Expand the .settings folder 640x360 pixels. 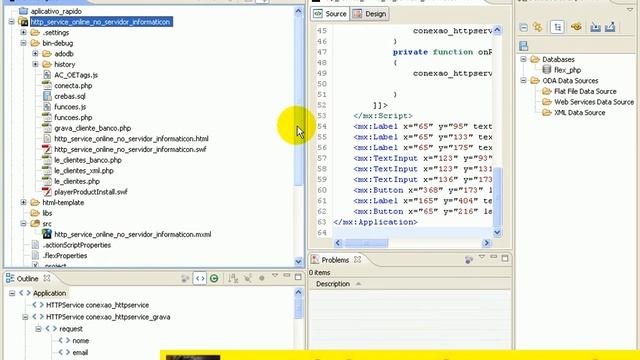coord(23,32)
